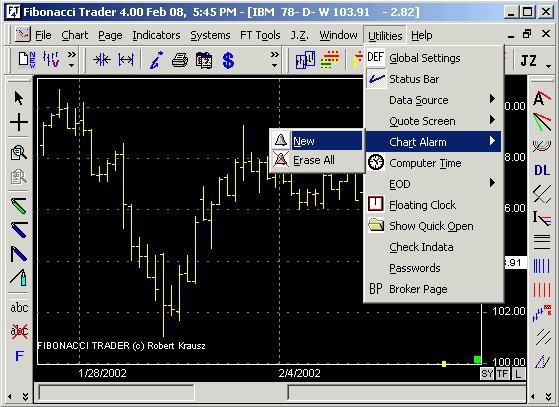This screenshot has width=559, height=407.
Task: Click the blue dollar sign icon
Action: [x=228, y=60]
